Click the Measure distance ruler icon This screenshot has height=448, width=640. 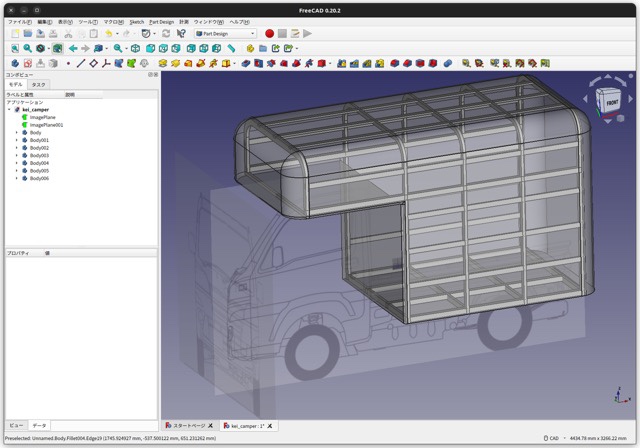pyautogui.click(x=231, y=48)
